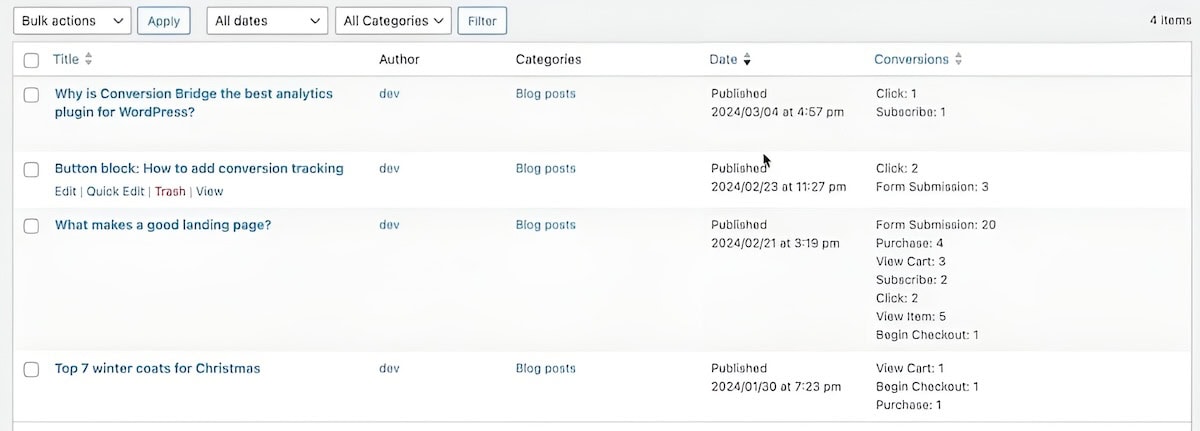
Task: Trash the Button block post
Action: [170, 191]
